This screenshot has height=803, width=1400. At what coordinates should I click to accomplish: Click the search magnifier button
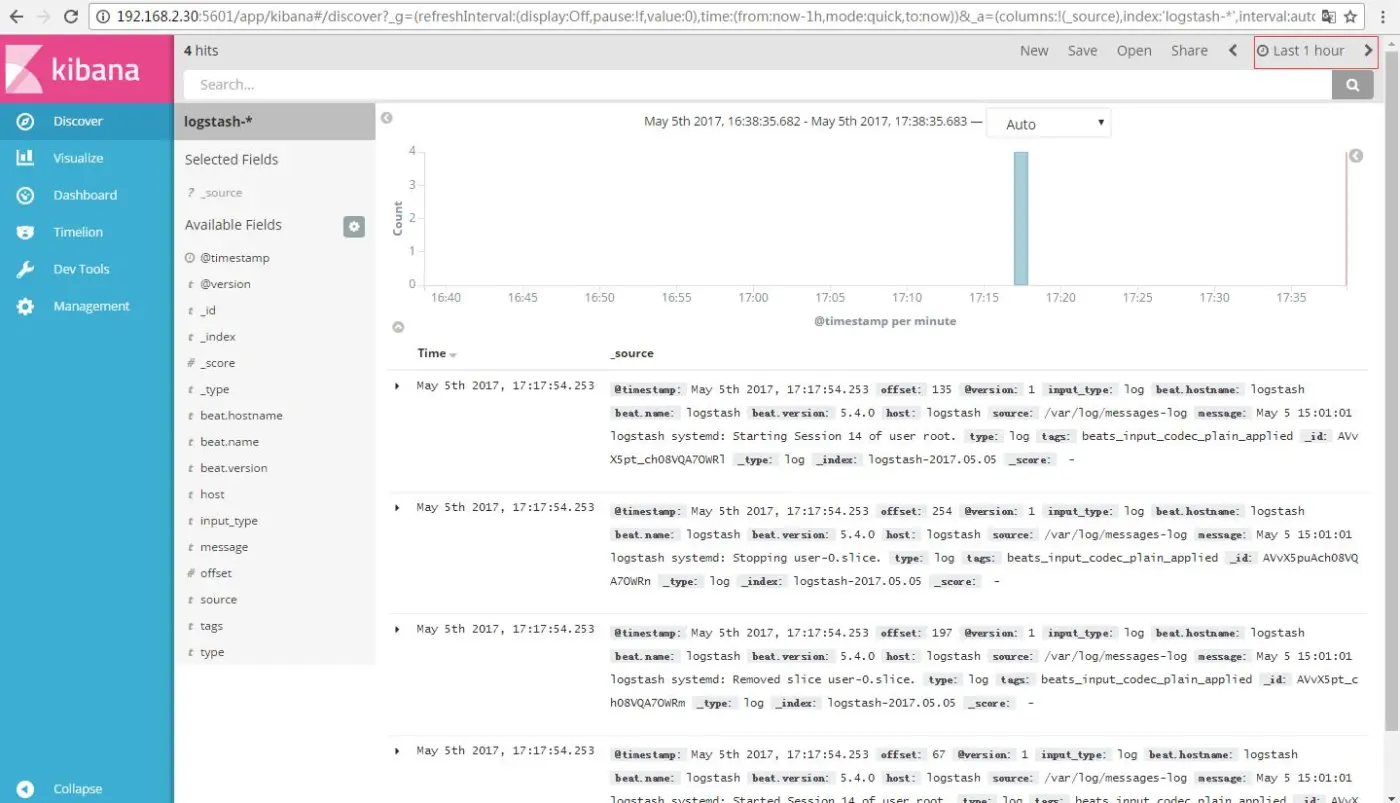click(1353, 85)
